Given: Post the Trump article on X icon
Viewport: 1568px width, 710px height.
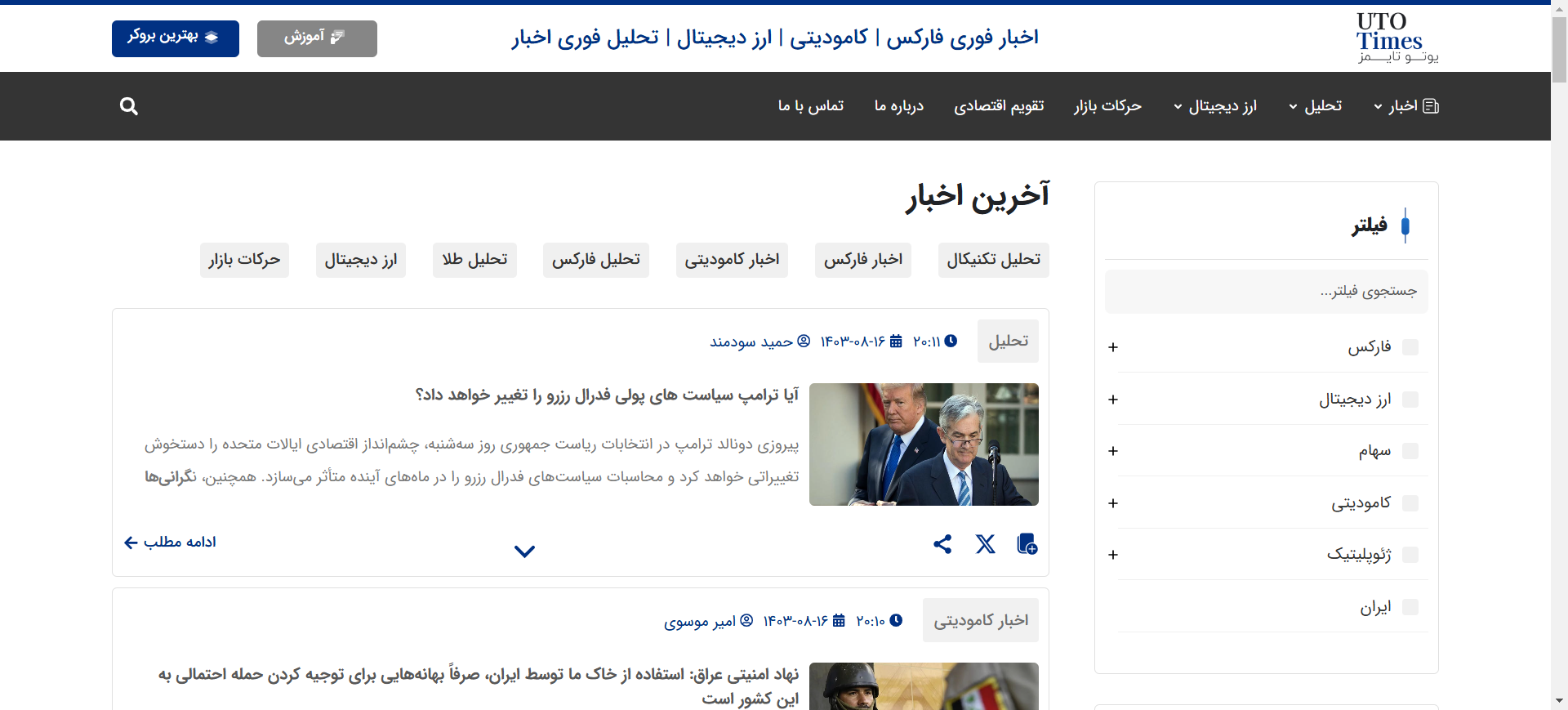Looking at the screenshot, I should [x=986, y=544].
